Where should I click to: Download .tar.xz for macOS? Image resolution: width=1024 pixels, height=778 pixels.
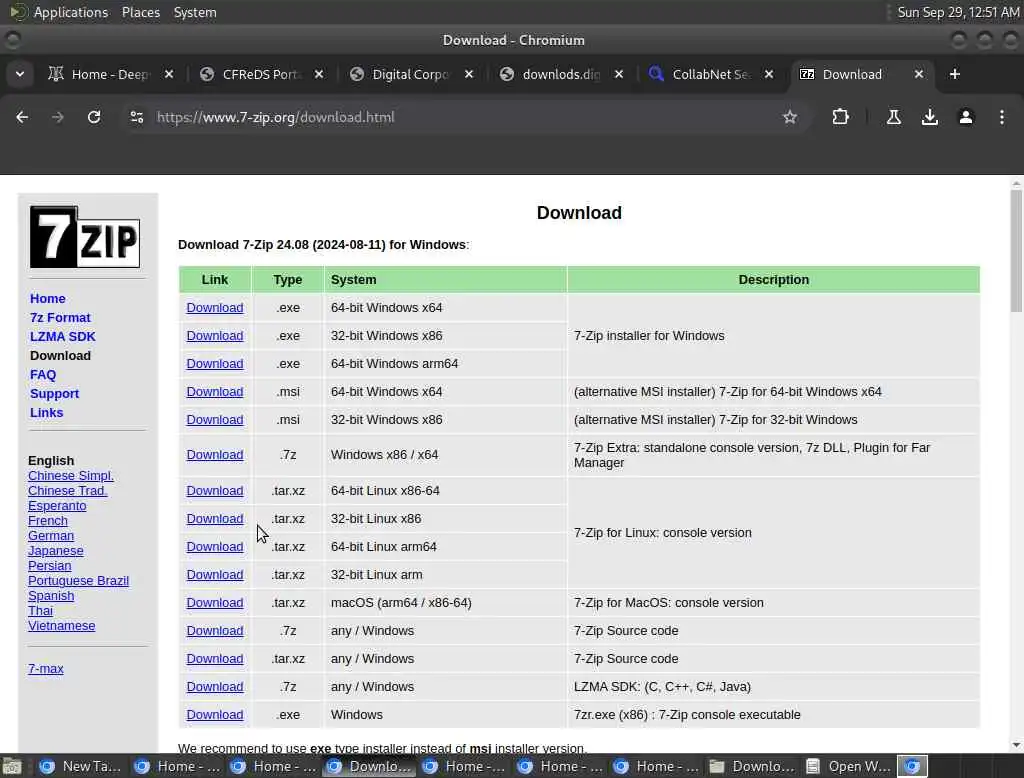click(x=215, y=603)
